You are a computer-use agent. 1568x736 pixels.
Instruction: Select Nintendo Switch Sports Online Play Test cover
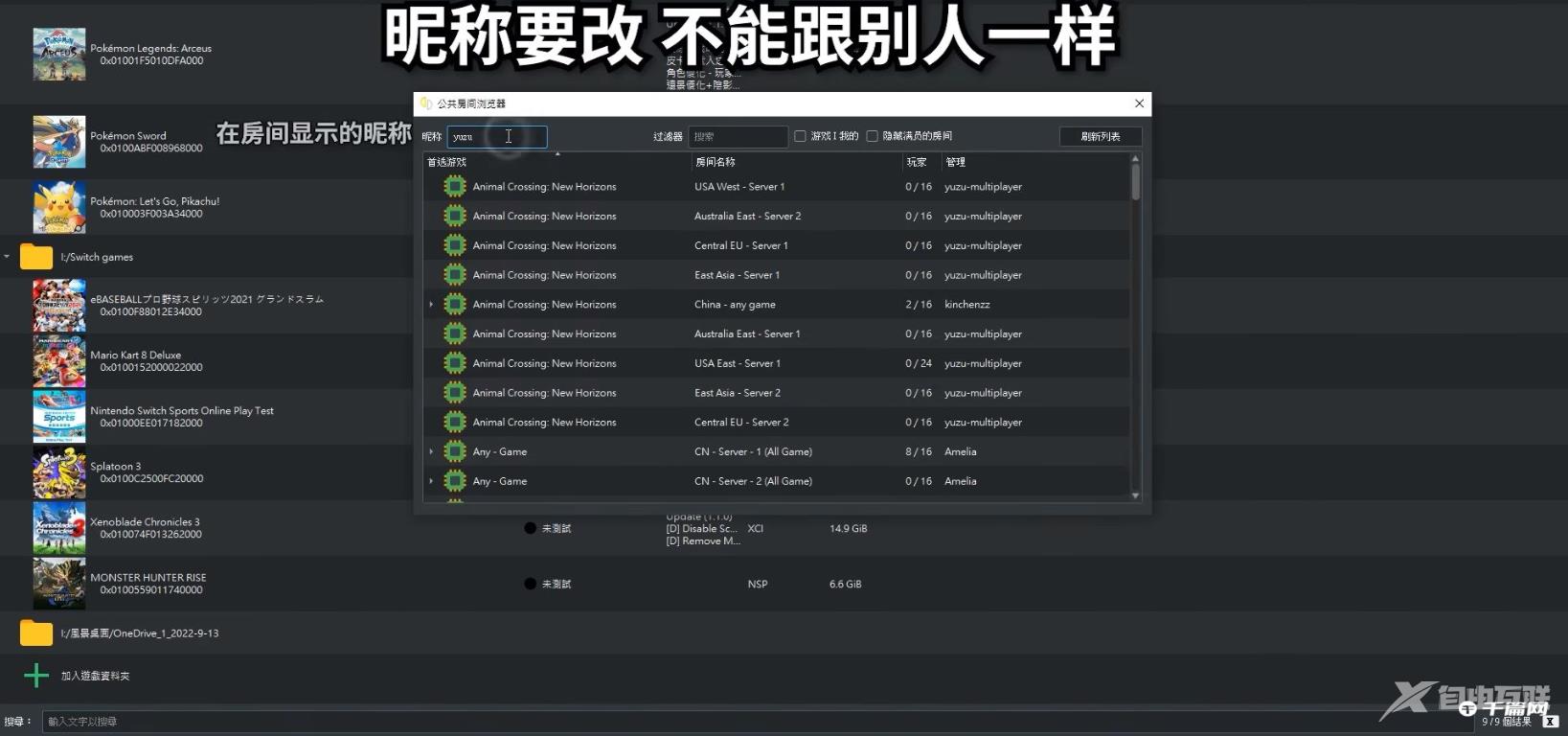click(59, 417)
